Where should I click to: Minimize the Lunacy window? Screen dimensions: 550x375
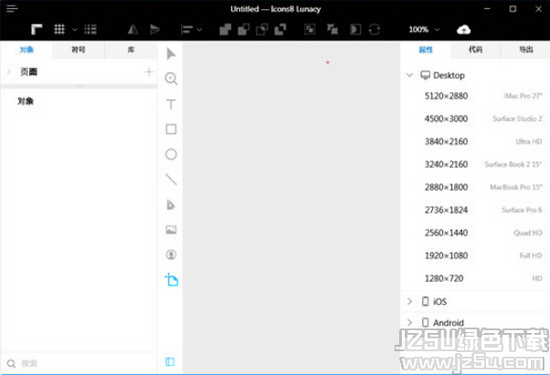(487, 9)
